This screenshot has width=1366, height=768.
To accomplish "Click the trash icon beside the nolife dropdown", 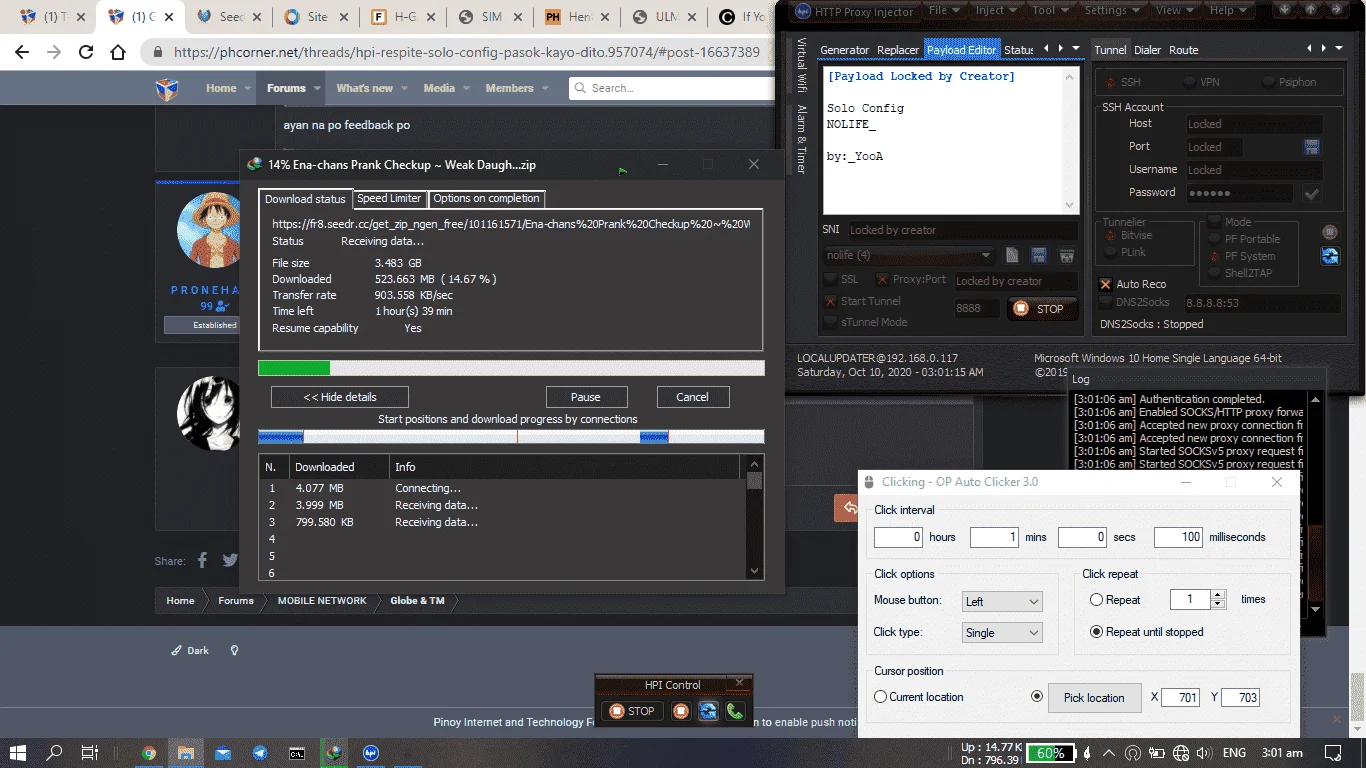I will point(1066,256).
